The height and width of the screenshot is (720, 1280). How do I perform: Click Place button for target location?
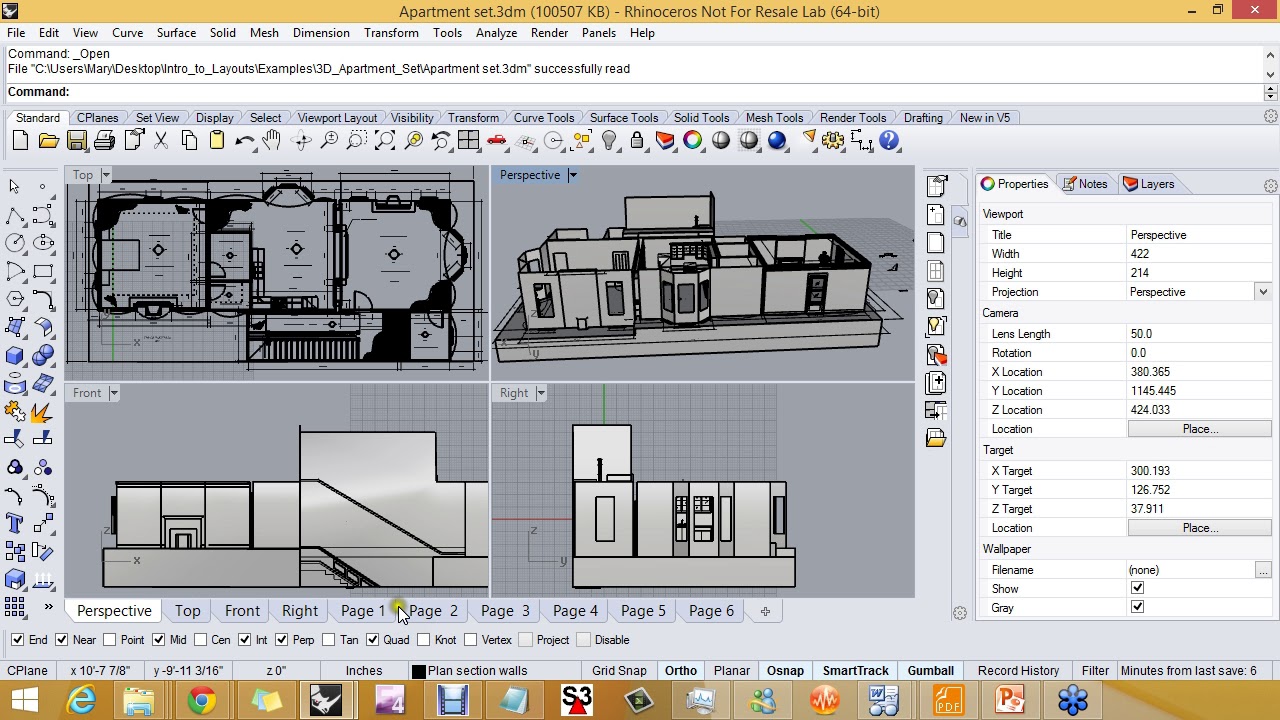pyautogui.click(x=1199, y=528)
